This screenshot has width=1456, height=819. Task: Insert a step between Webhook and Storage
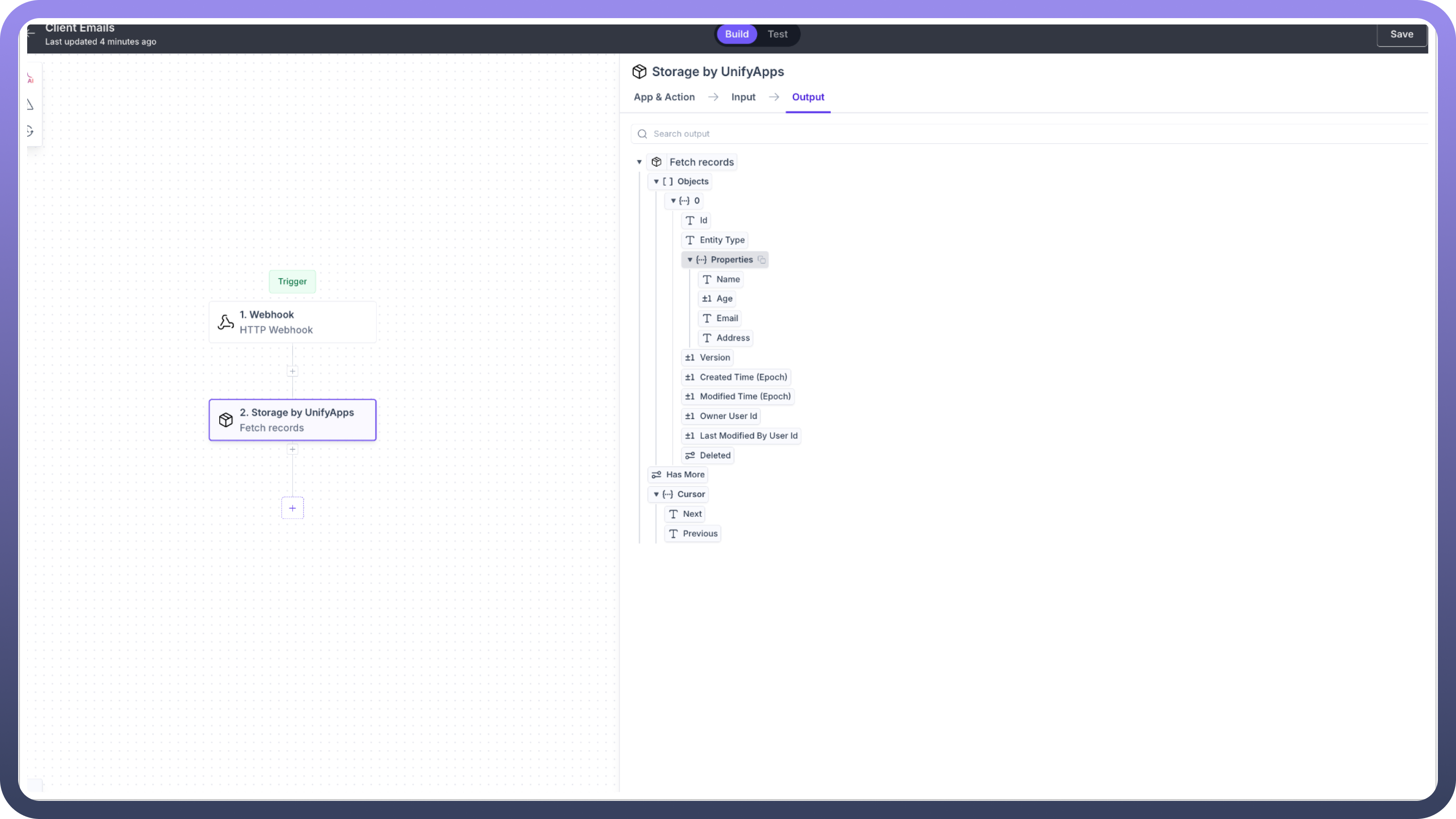point(292,371)
